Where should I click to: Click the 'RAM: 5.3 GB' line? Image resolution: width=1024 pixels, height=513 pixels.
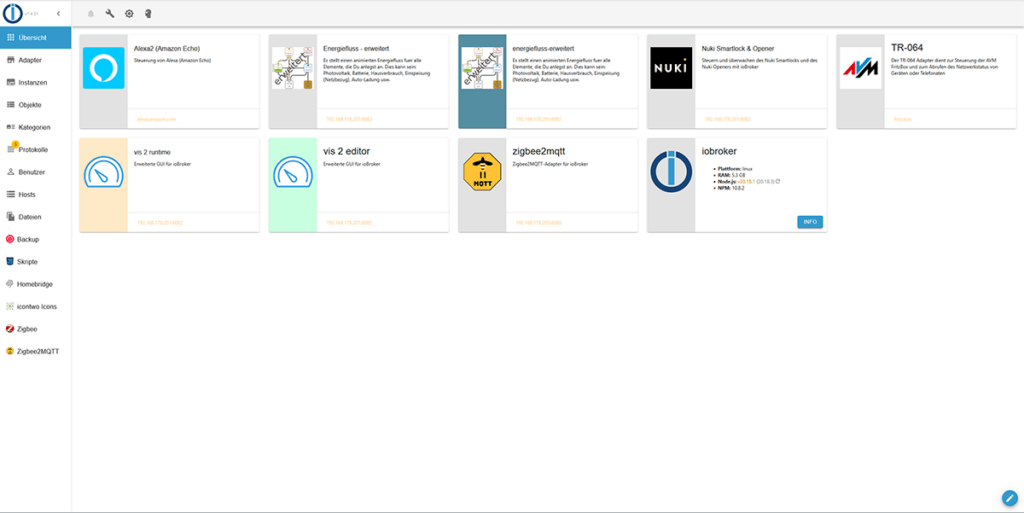coord(732,175)
